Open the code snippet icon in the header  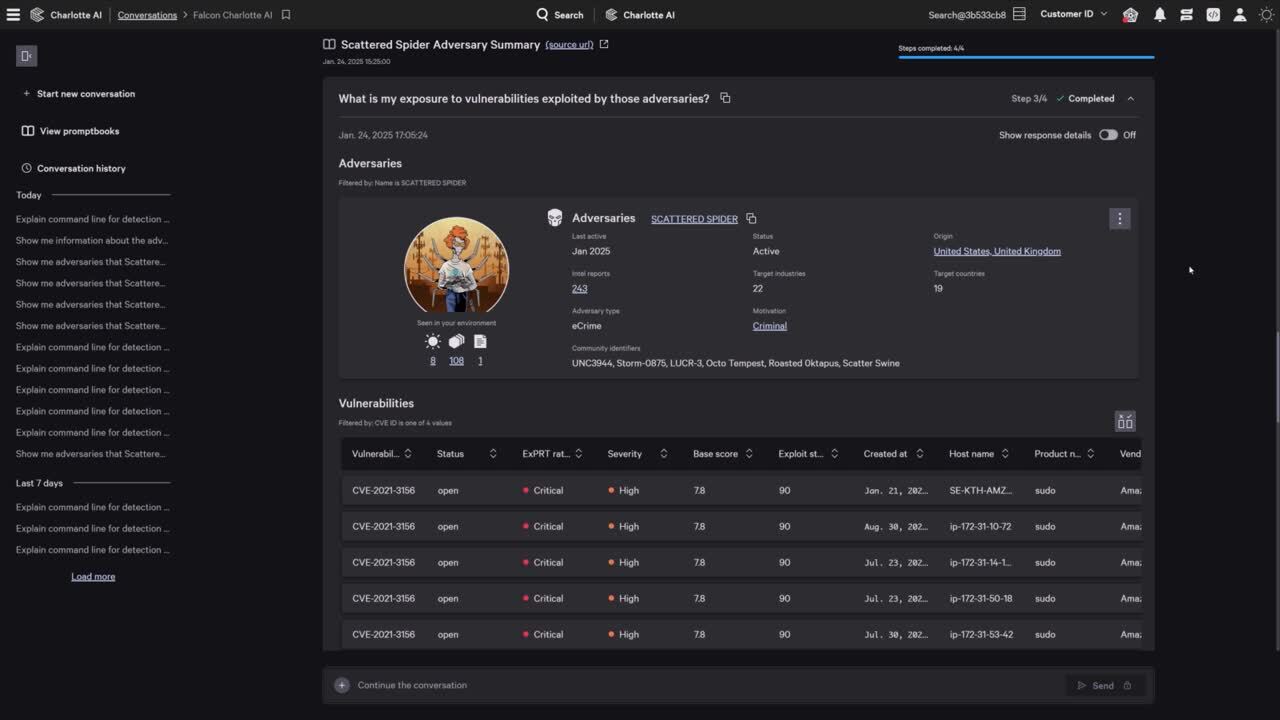(1213, 15)
